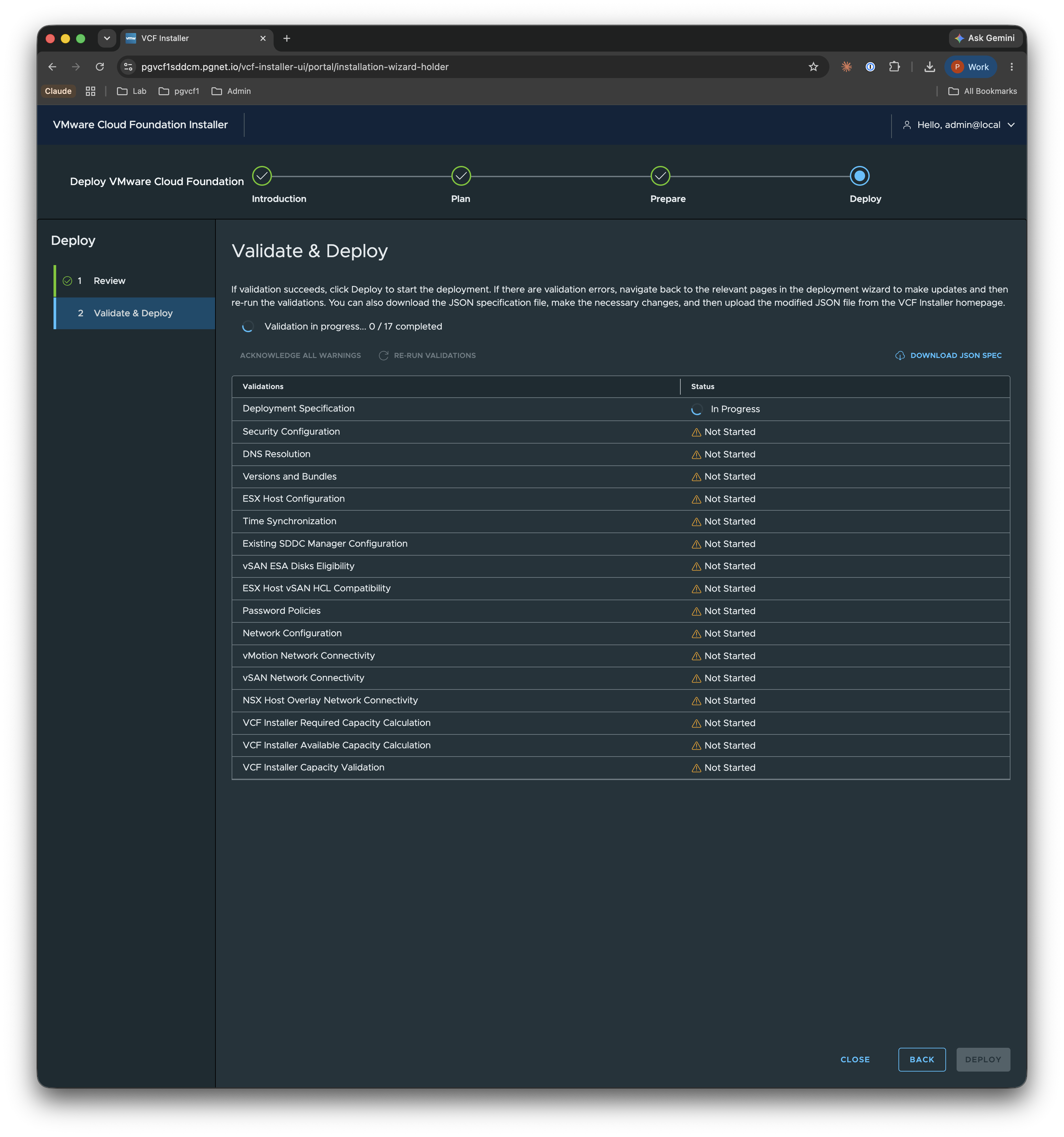Click the Deploy button at bottom right
The image size is (1064, 1137).
pos(983,1060)
